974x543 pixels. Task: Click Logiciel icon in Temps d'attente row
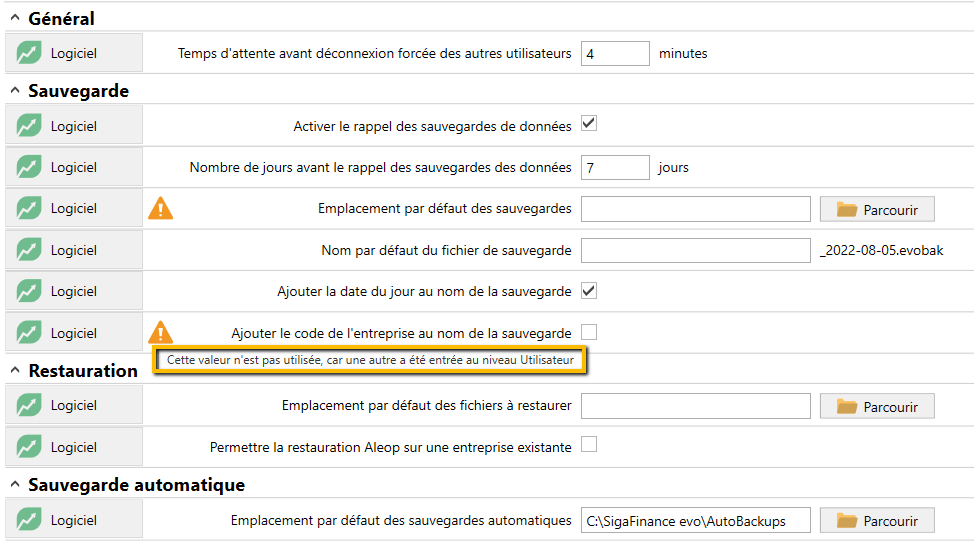click(29, 53)
